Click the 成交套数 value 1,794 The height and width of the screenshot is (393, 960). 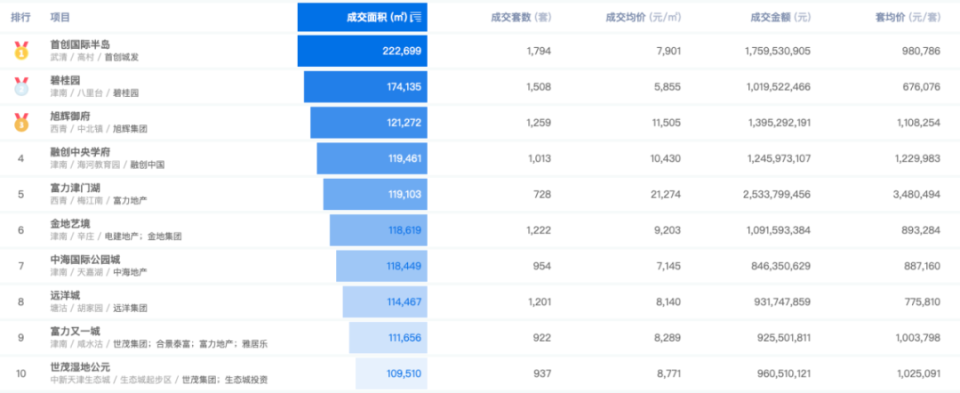tap(539, 51)
